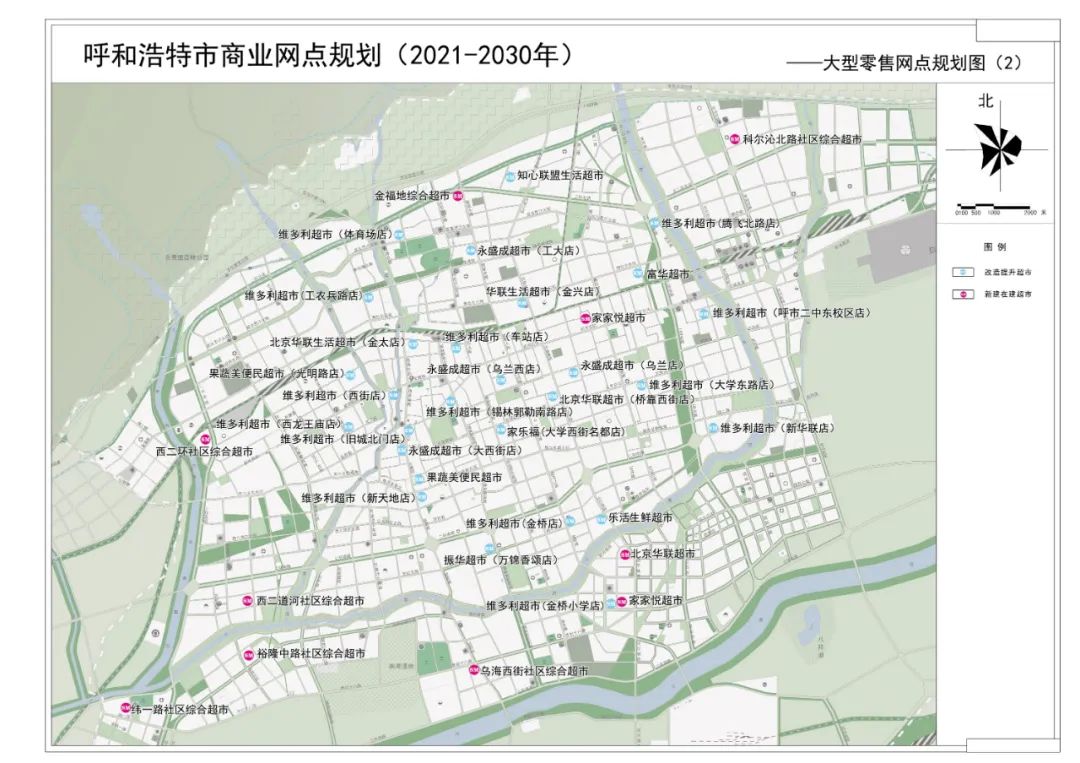Click the label 维多利超市（金桥店）
The width and height of the screenshot is (1080, 763).
click(514, 523)
